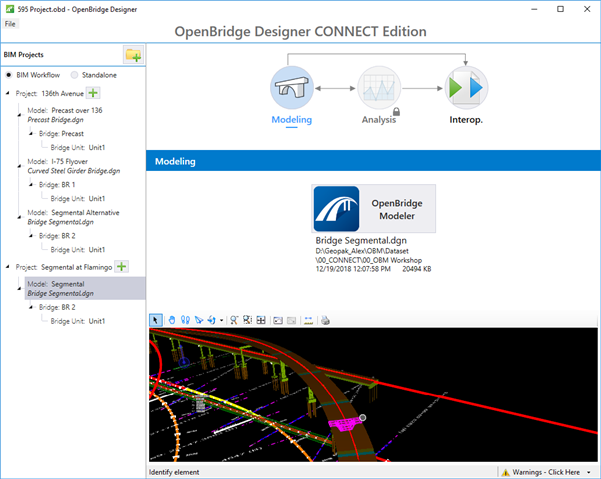Select the pointer tool in viewer toolbar
Viewport: 601px width, 479px height.
pyautogui.click(x=155, y=320)
